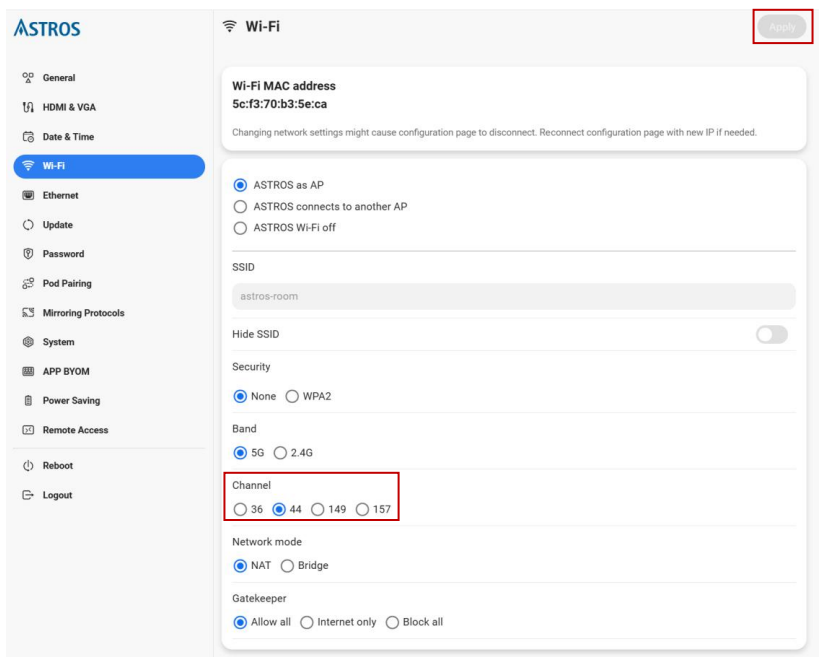Set Gatekeeper to Allow all
The image size is (826, 670).
coord(240,623)
